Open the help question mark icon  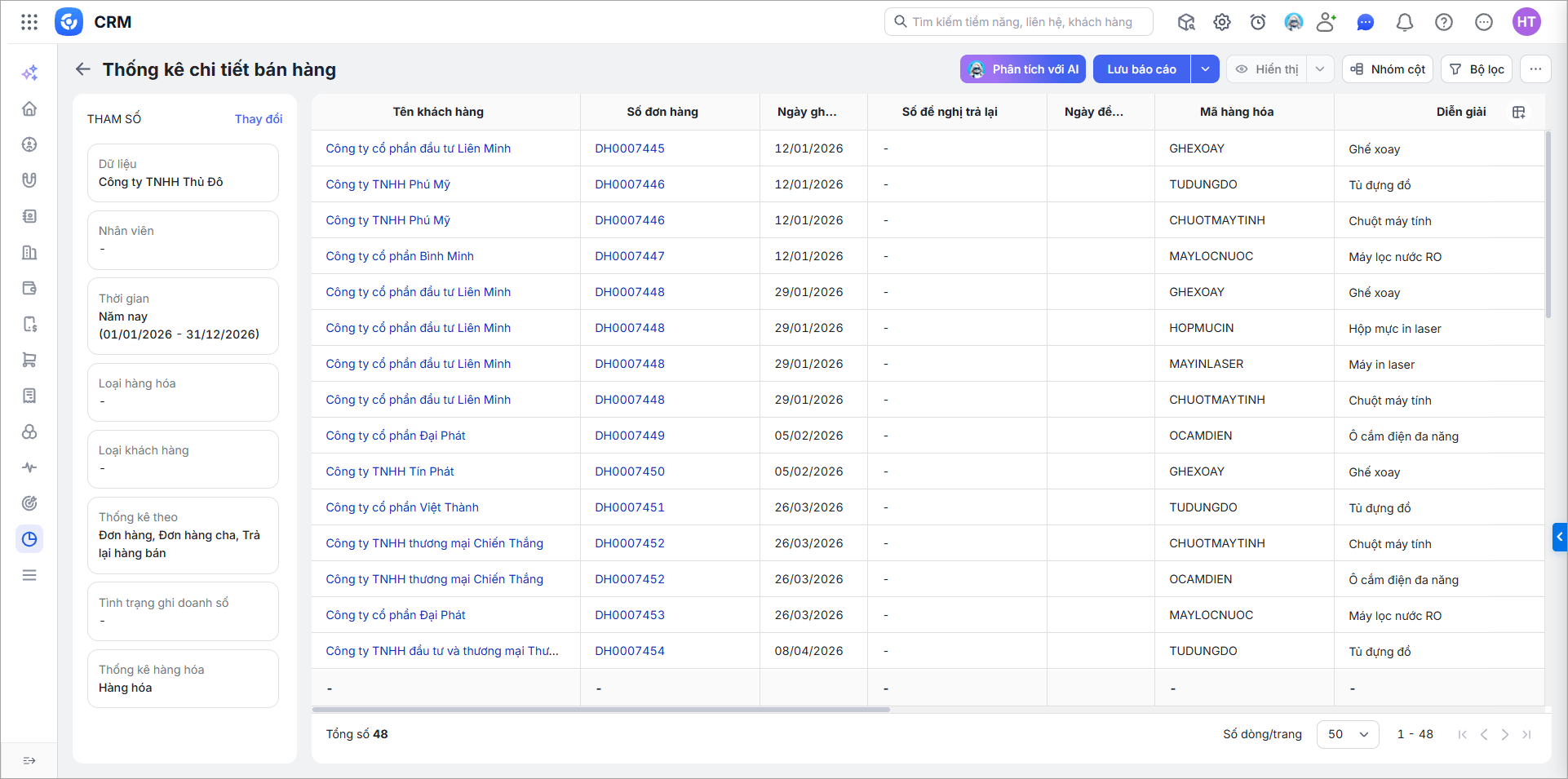[1444, 22]
